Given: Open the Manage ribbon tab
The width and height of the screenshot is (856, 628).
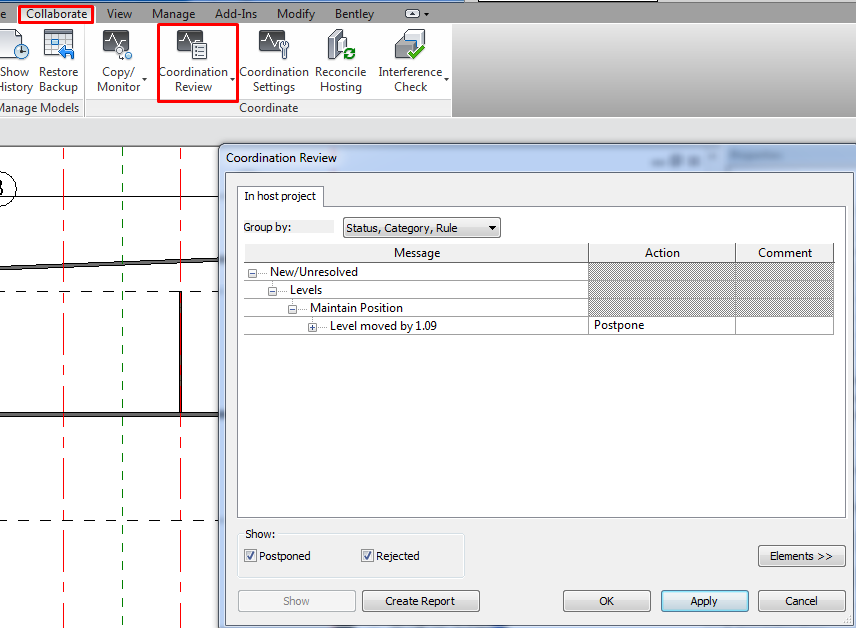Looking at the screenshot, I should point(173,14).
